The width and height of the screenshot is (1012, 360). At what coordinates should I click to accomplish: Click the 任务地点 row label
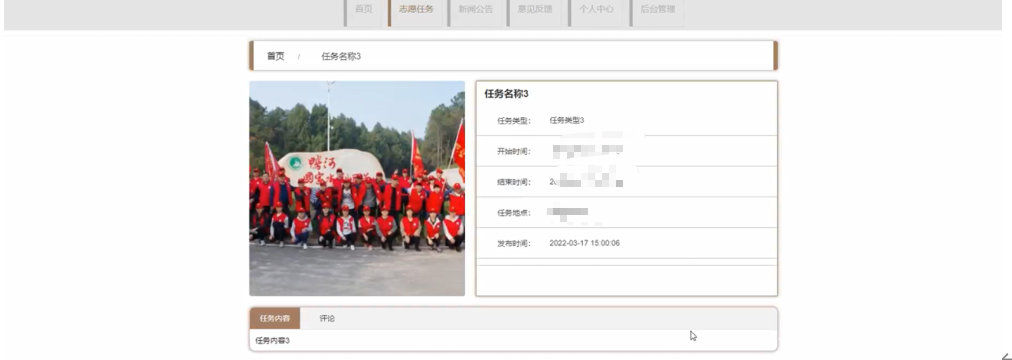pos(514,213)
